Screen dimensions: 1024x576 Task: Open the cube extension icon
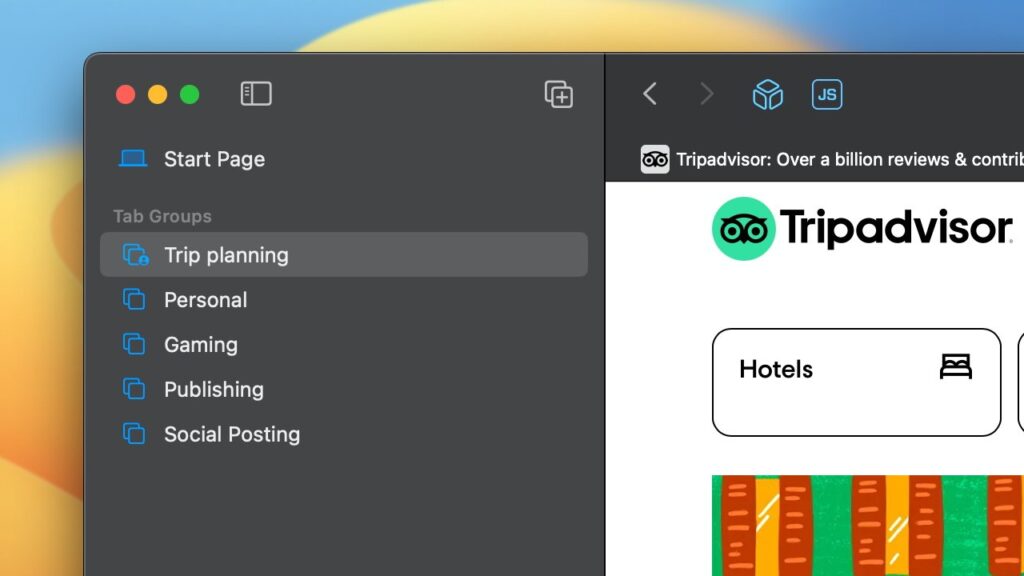click(x=767, y=95)
